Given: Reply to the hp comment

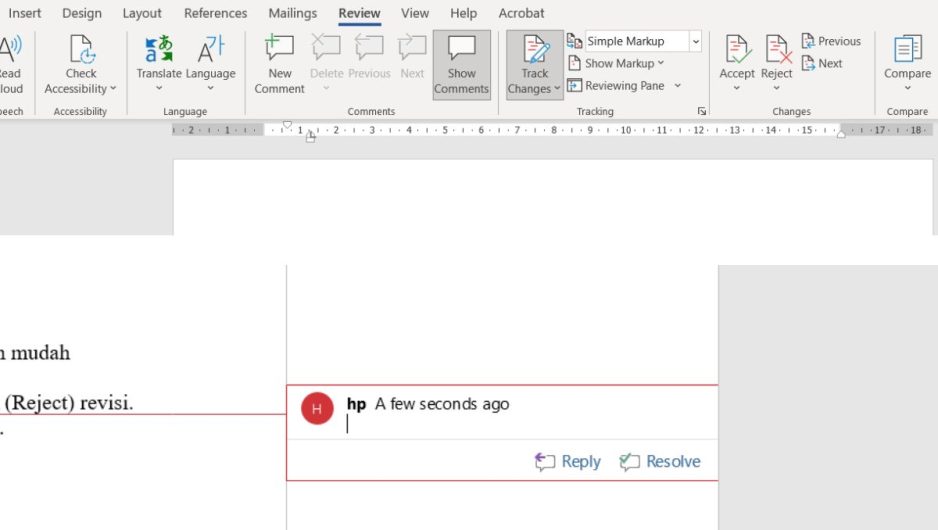Looking at the screenshot, I should [x=568, y=461].
